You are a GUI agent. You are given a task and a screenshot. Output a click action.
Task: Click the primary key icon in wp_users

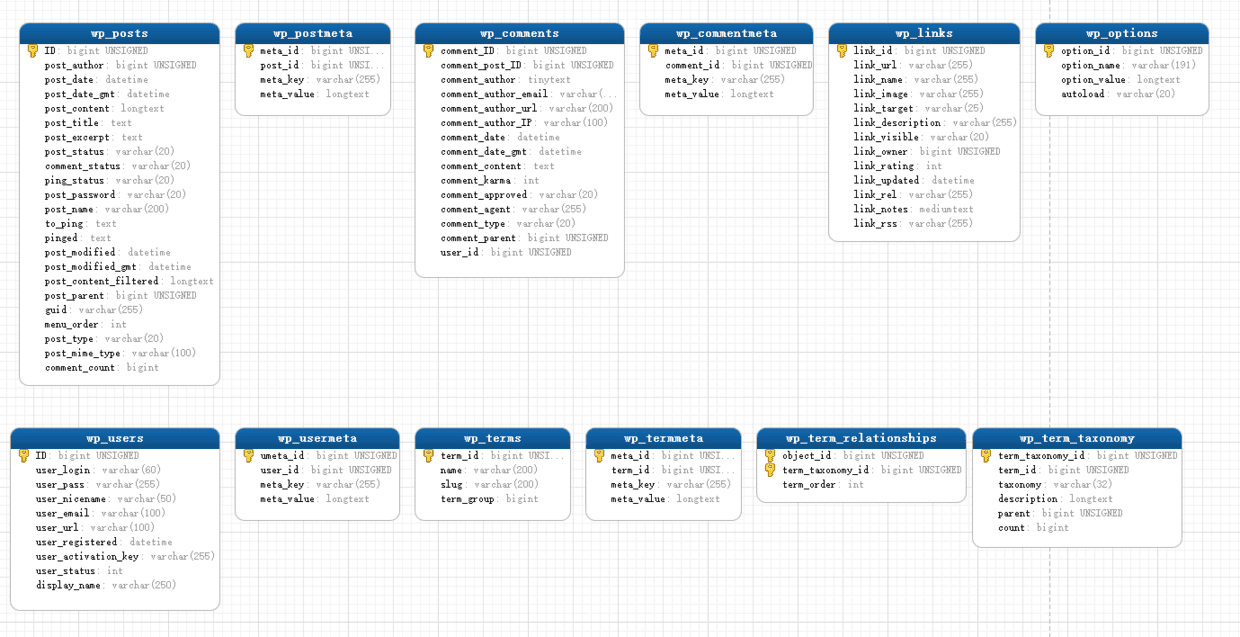pyautogui.click(x=23, y=456)
